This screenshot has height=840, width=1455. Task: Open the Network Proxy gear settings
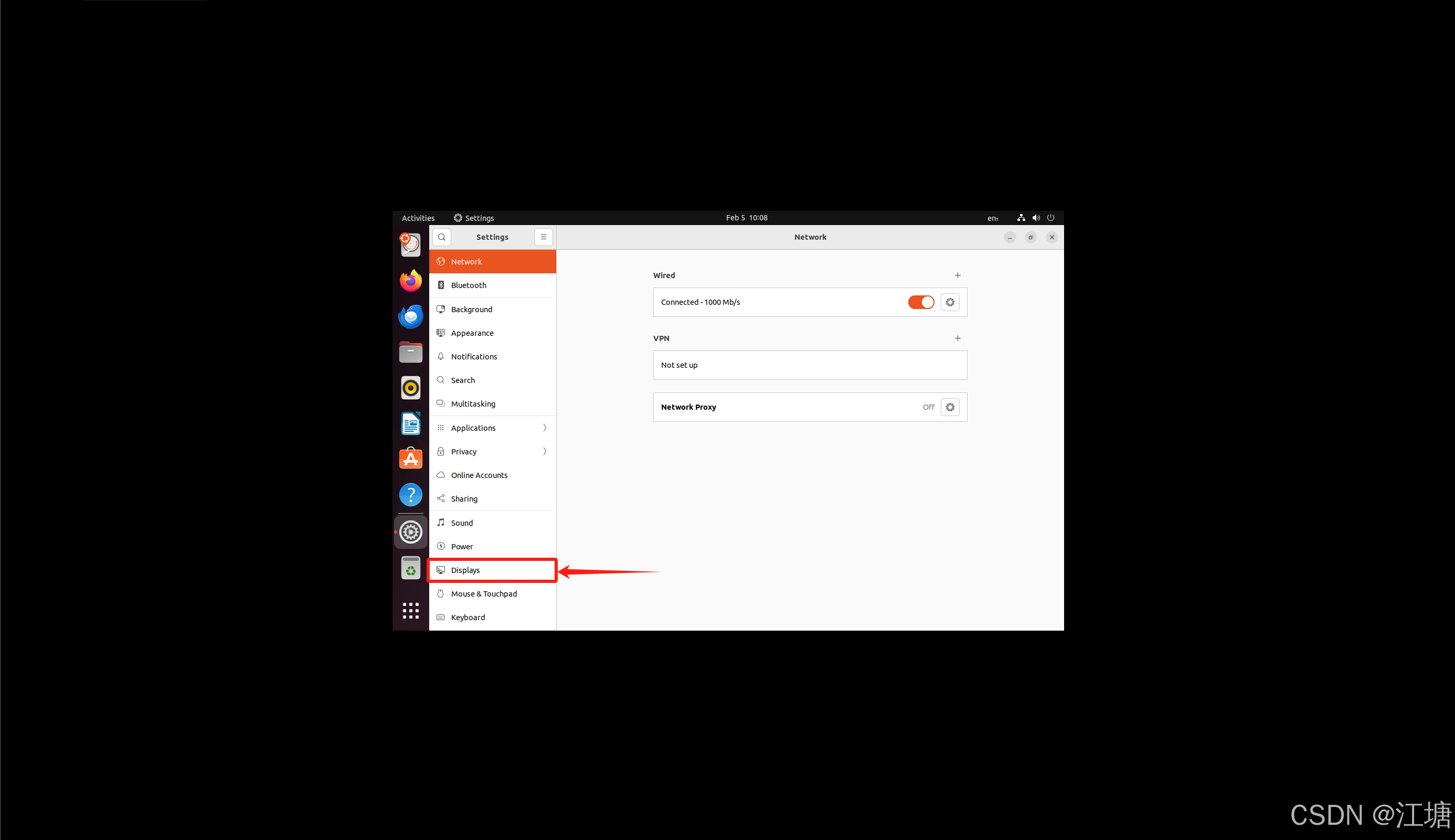click(950, 407)
